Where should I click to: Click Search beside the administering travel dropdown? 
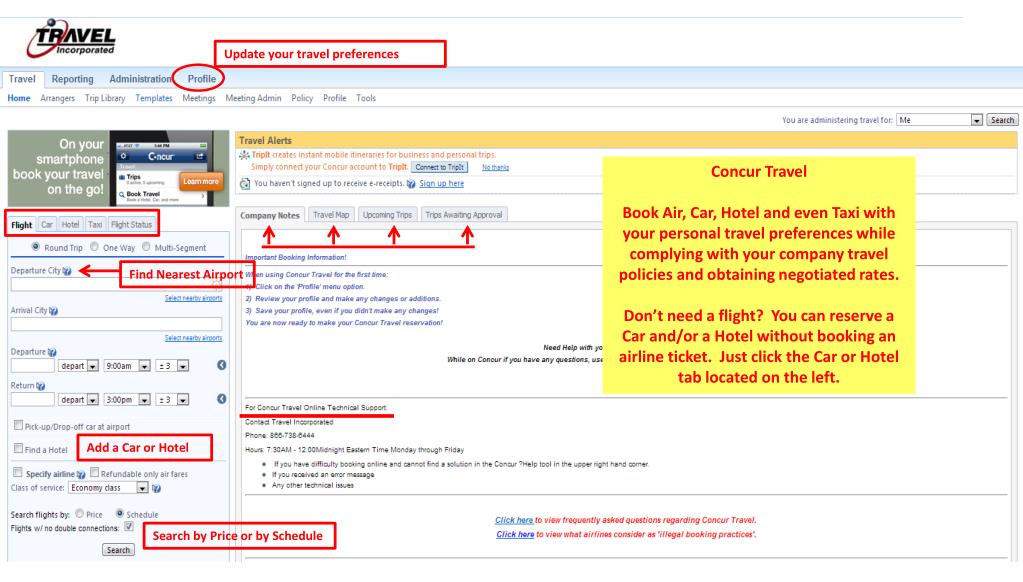(1002, 120)
